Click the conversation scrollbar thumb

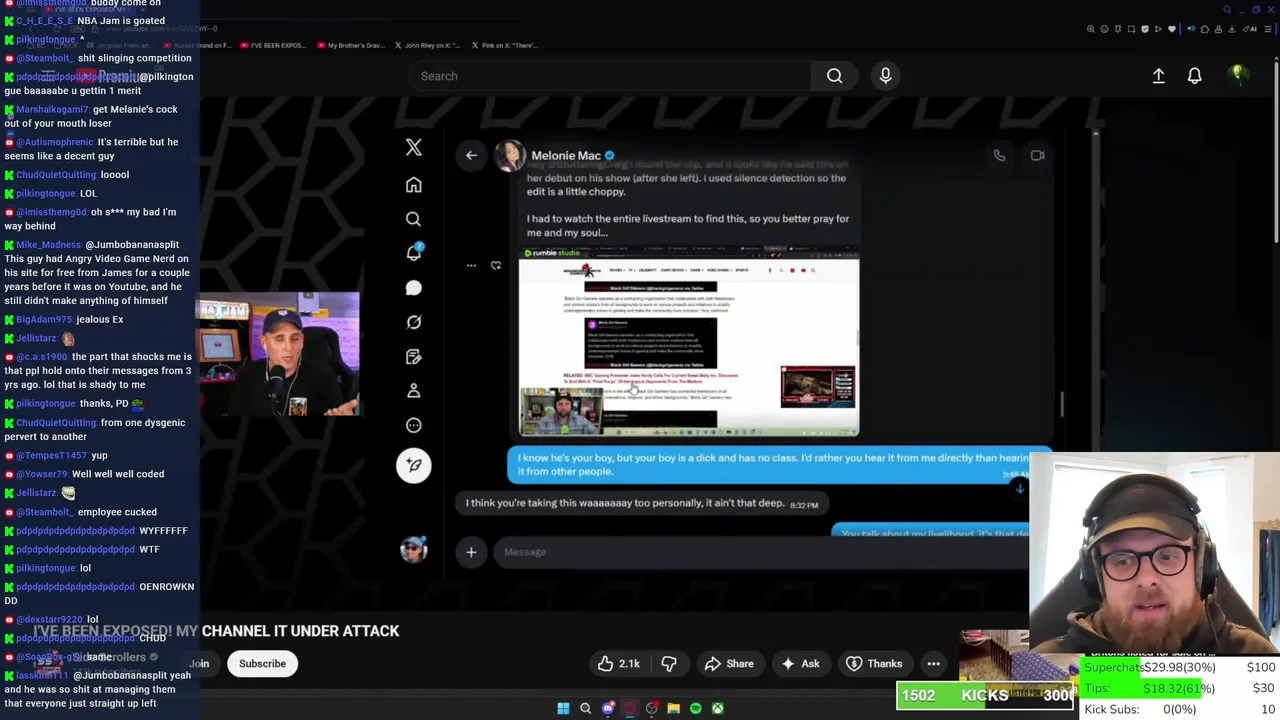1062,403
